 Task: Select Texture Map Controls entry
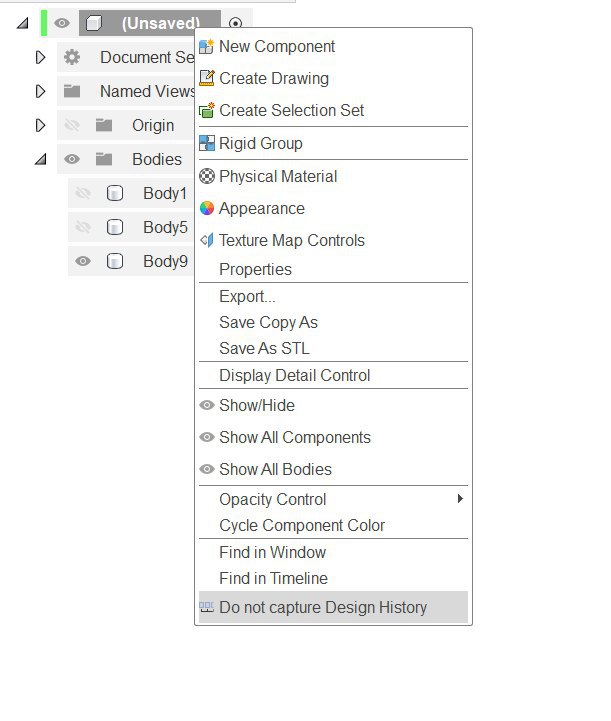(333, 240)
